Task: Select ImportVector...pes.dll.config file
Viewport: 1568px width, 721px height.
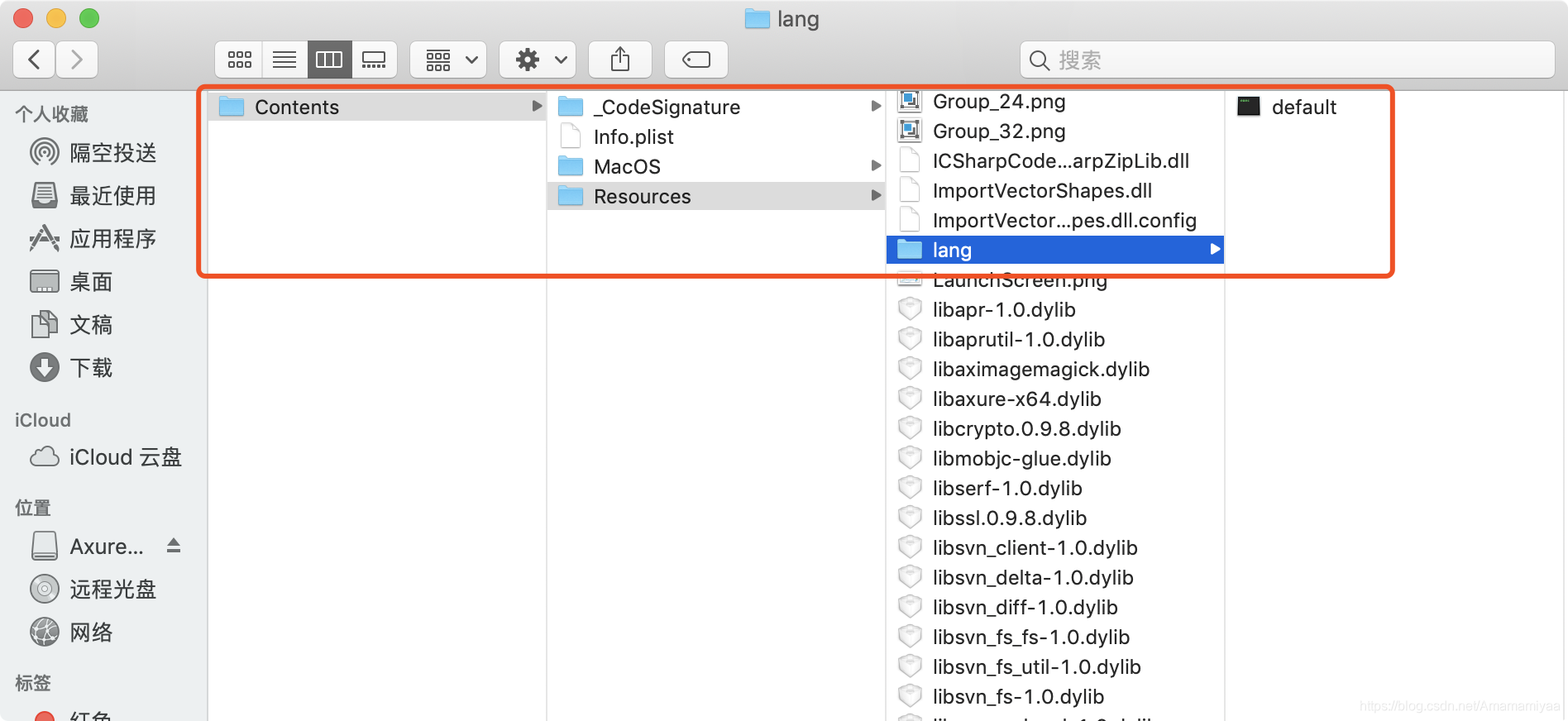Action: [1054, 221]
